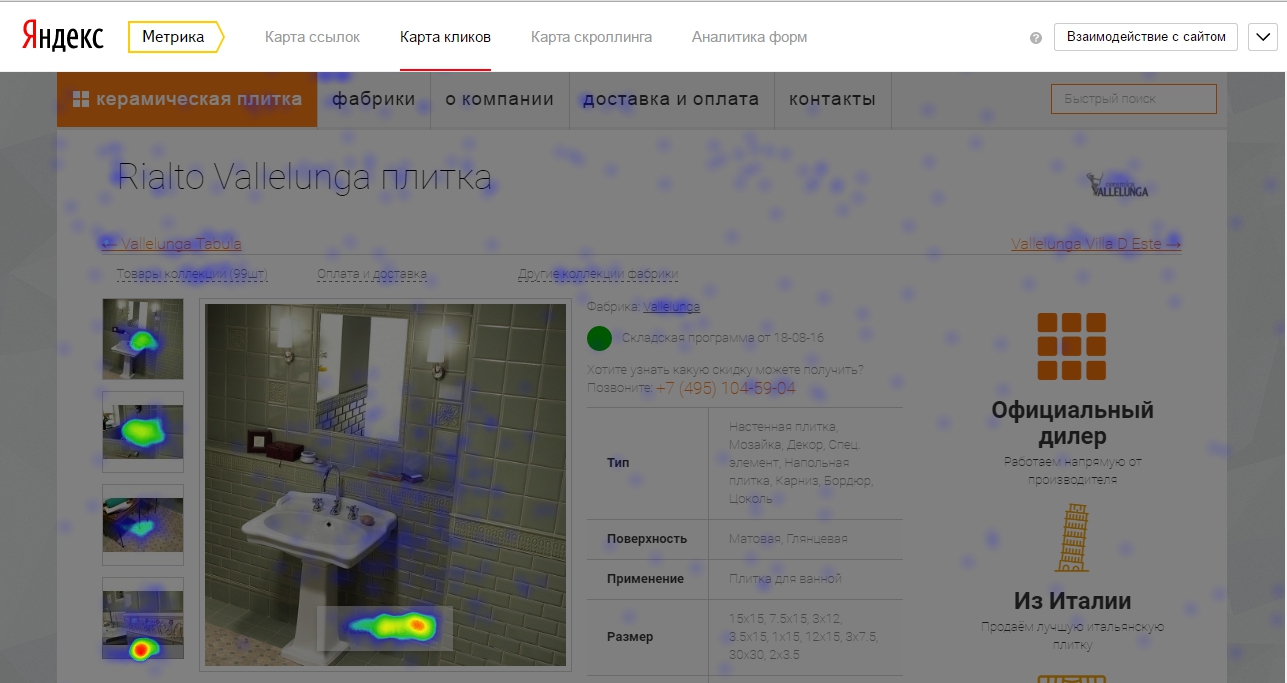Click Из Италии heading
The image size is (1287, 683).
click(1072, 601)
